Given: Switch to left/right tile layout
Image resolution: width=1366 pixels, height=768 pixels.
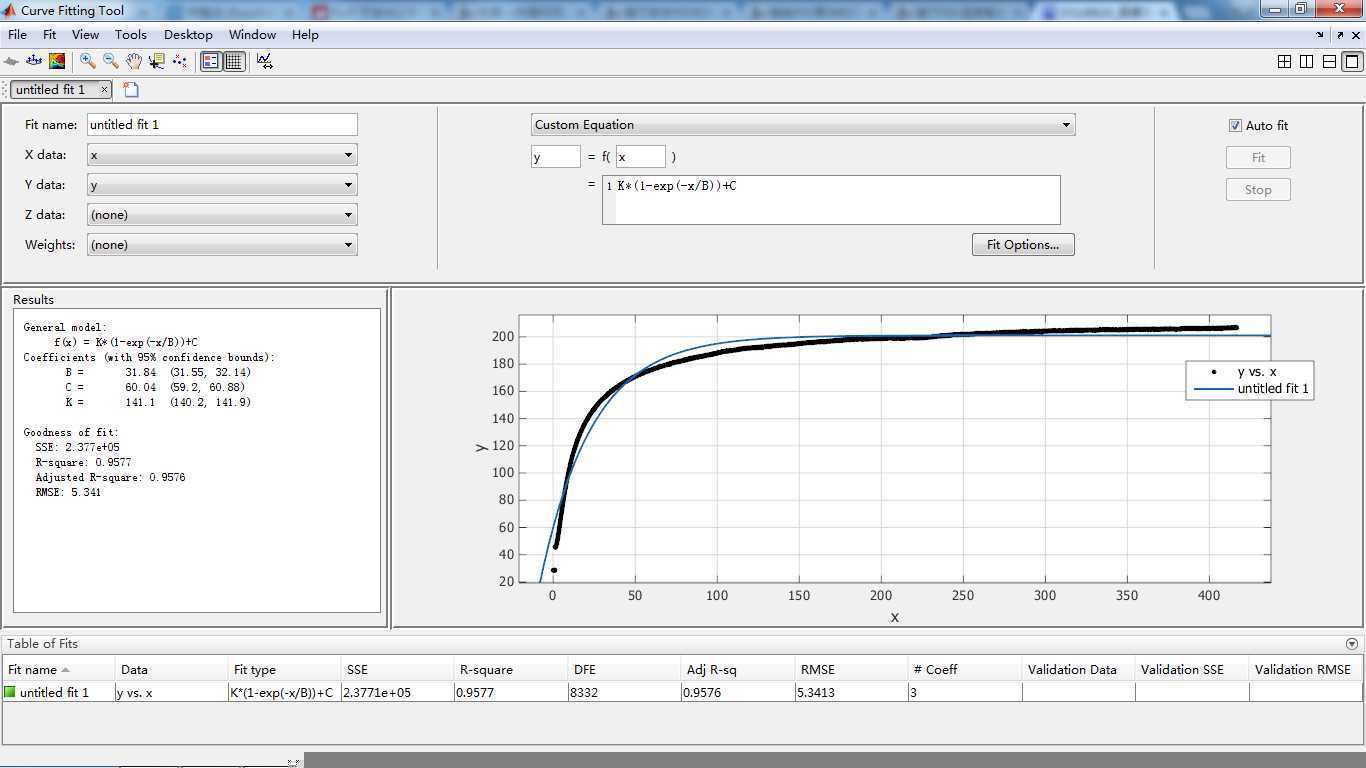Looking at the screenshot, I should (x=1306, y=61).
